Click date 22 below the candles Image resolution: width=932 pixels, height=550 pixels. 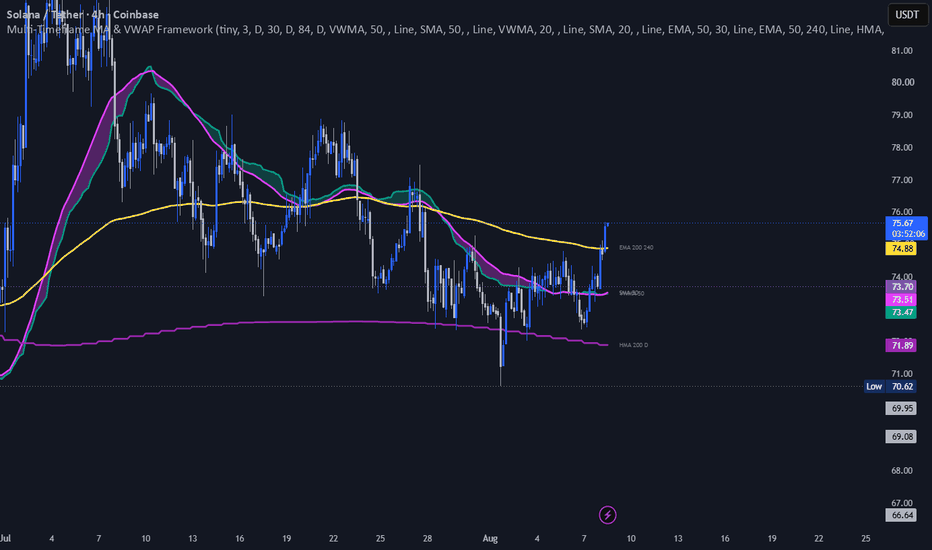pyautogui.click(x=333, y=539)
